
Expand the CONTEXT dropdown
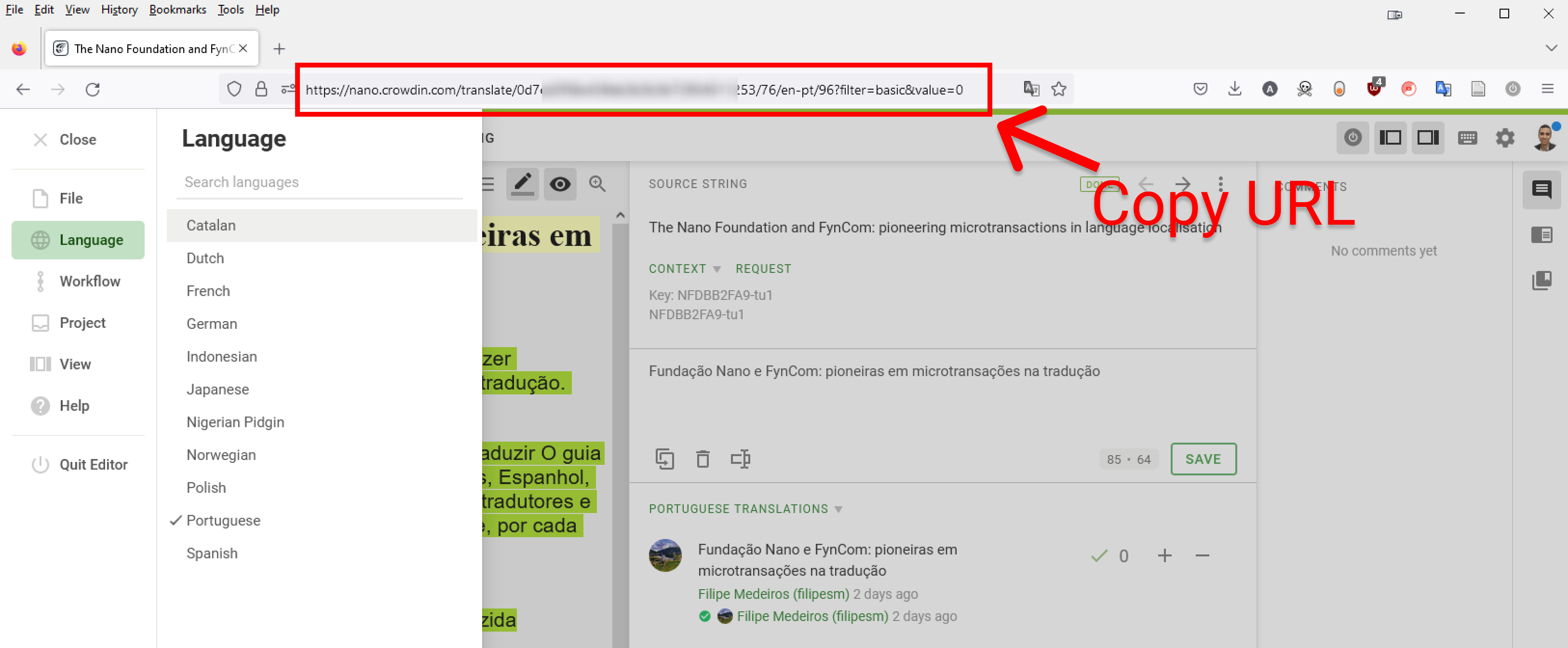[x=684, y=269]
